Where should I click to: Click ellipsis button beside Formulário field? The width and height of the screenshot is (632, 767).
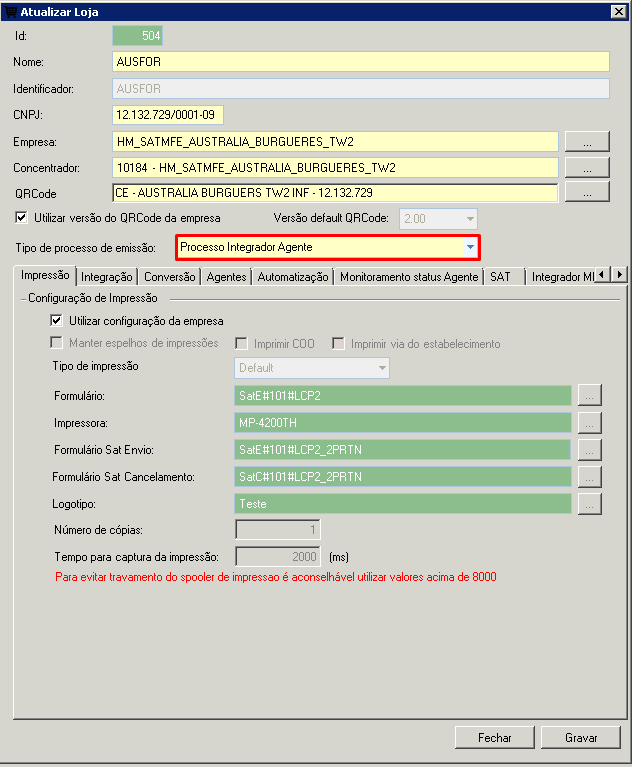590,396
